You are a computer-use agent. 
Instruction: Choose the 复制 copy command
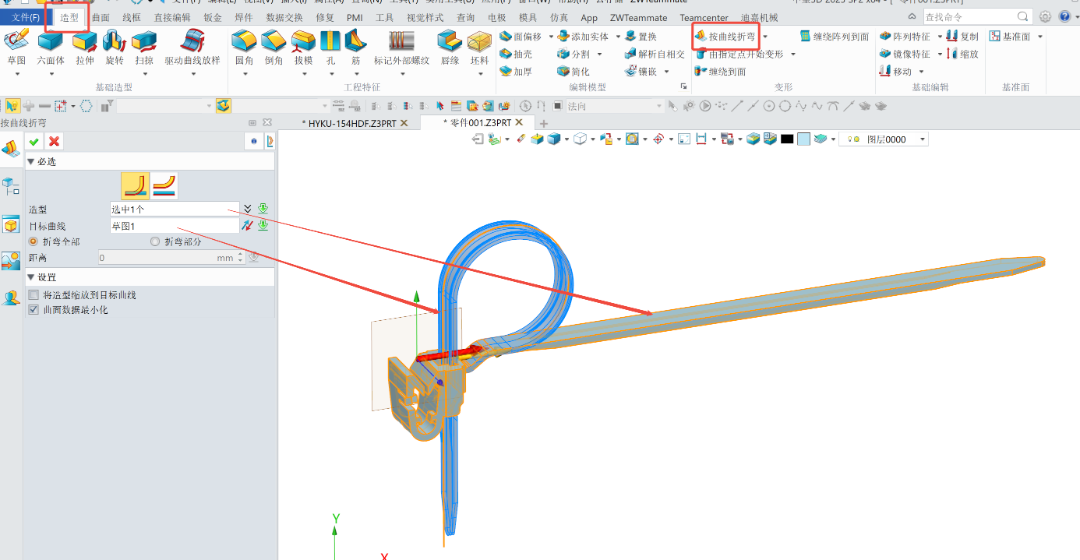963,37
